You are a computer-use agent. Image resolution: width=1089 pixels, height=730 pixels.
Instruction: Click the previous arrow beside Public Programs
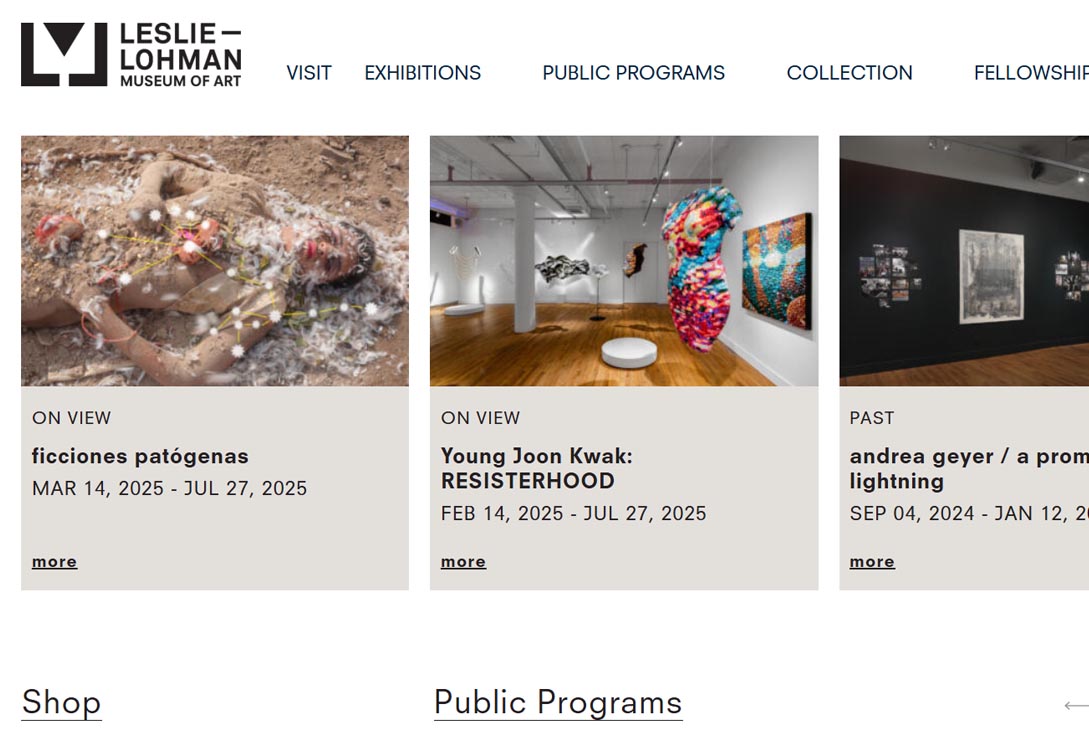[1076, 706]
